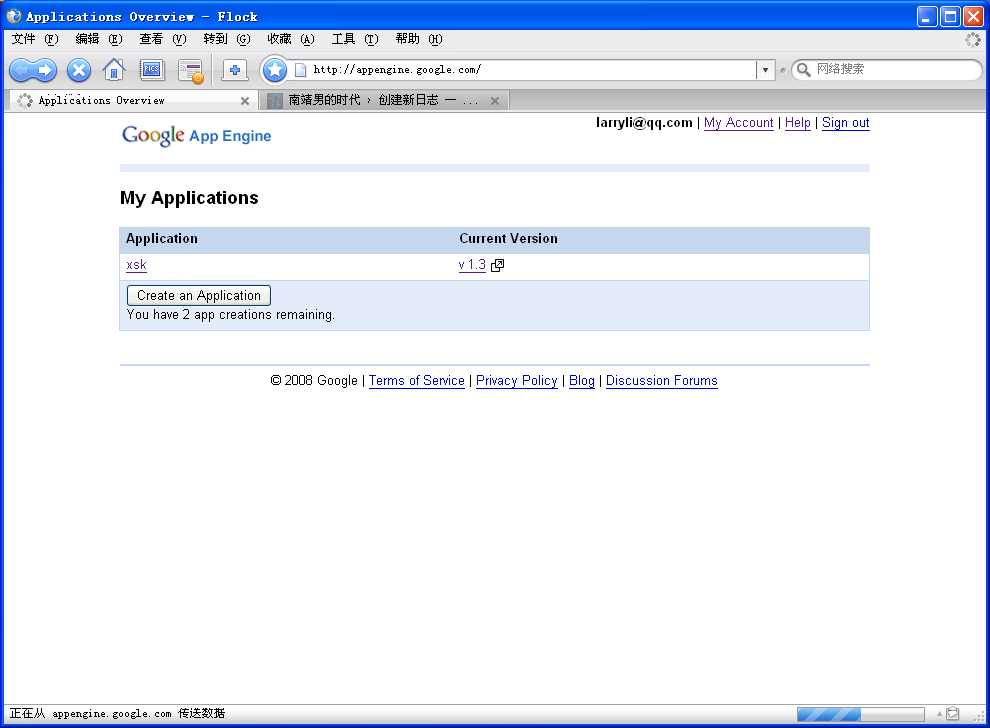Viewport: 990px width, 728px height.
Task: Click the status bar text 正在从 appengine.google.com 传送数据
Action: click(x=117, y=713)
